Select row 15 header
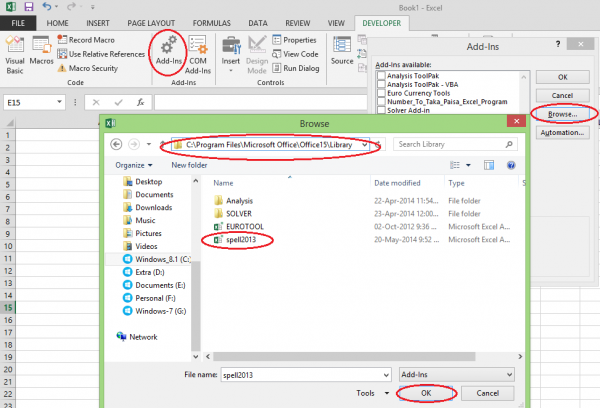This screenshot has height=408, width=600. 8,307
